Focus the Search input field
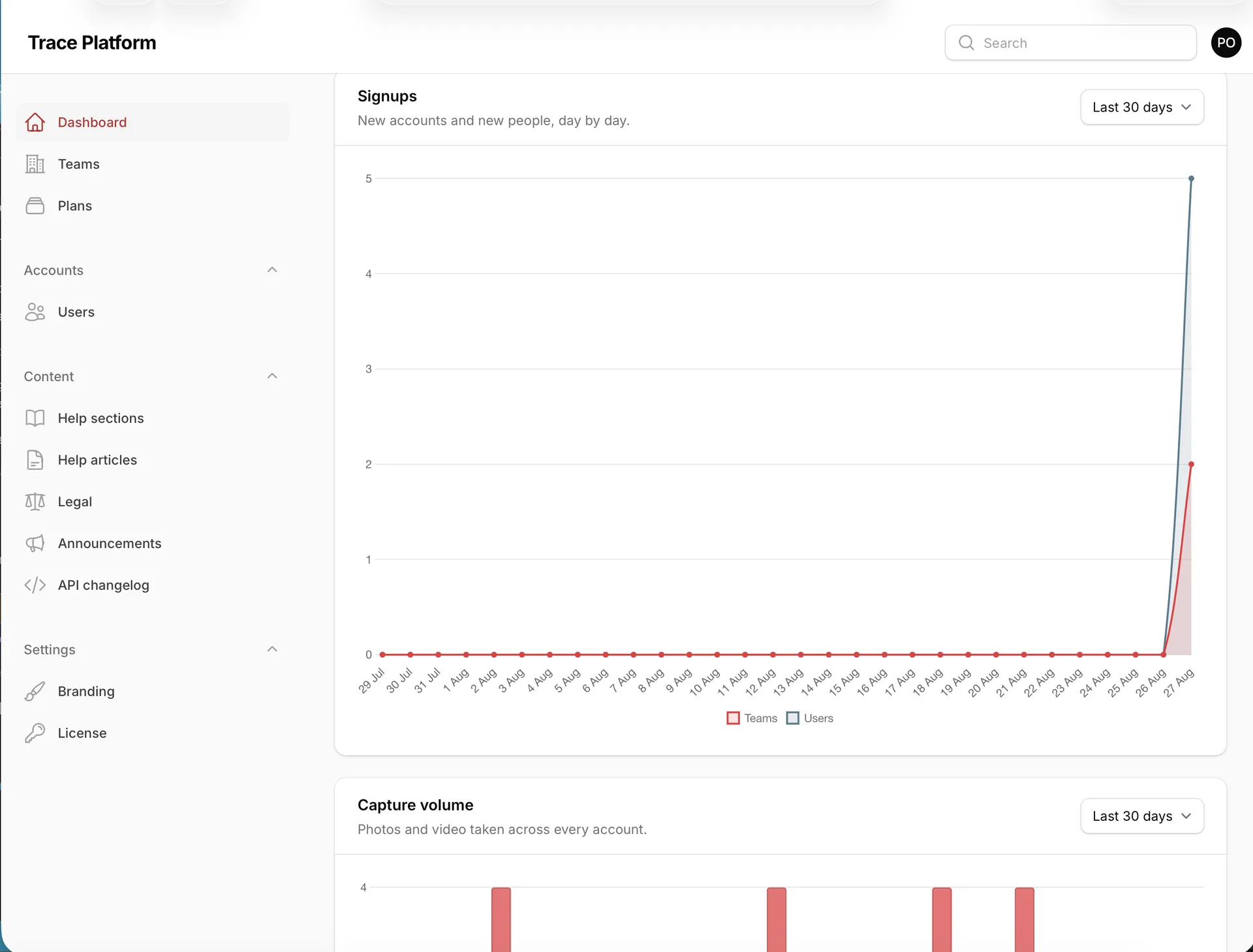 (1070, 43)
